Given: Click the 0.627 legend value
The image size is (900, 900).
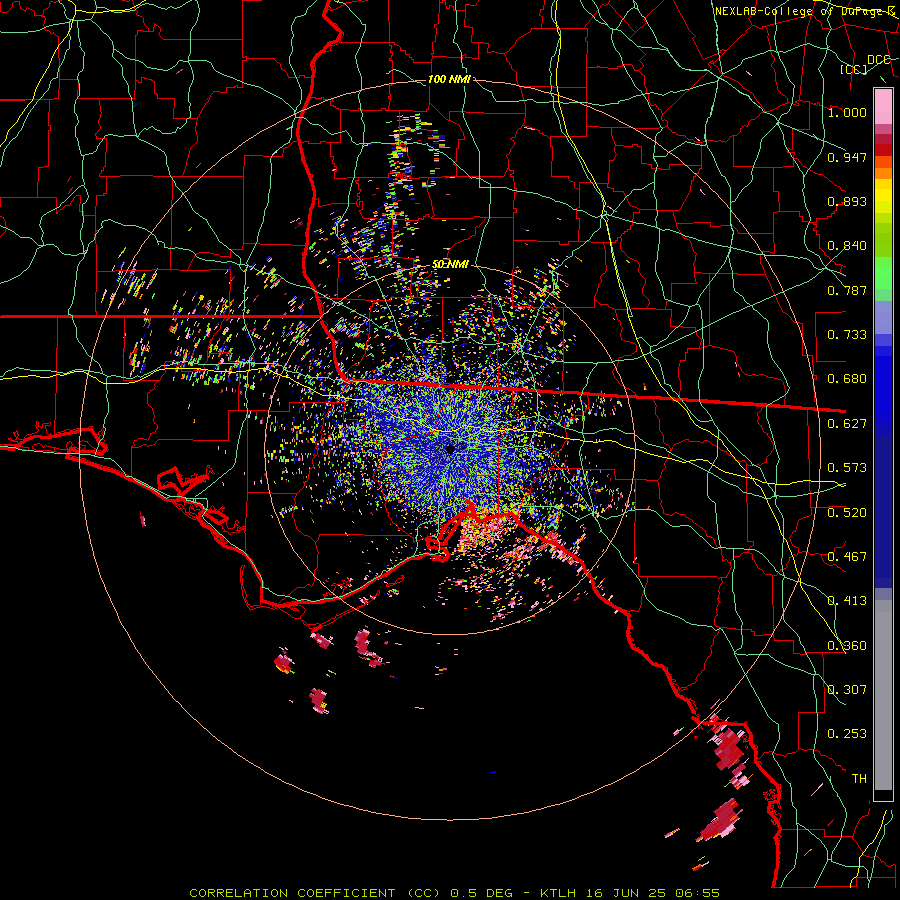Looking at the screenshot, I should point(847,424).
